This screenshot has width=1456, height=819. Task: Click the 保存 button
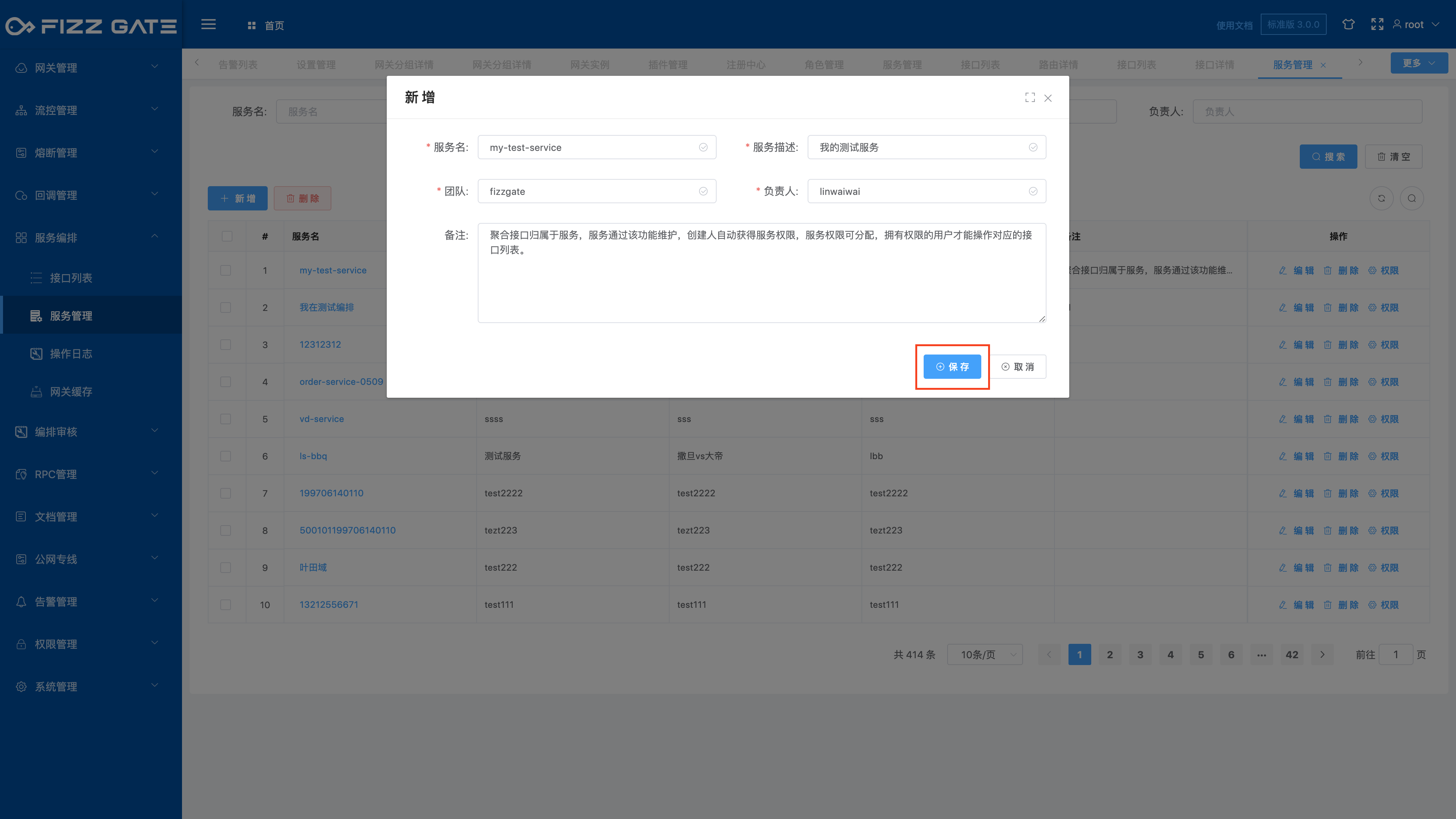tap(952, 367)
